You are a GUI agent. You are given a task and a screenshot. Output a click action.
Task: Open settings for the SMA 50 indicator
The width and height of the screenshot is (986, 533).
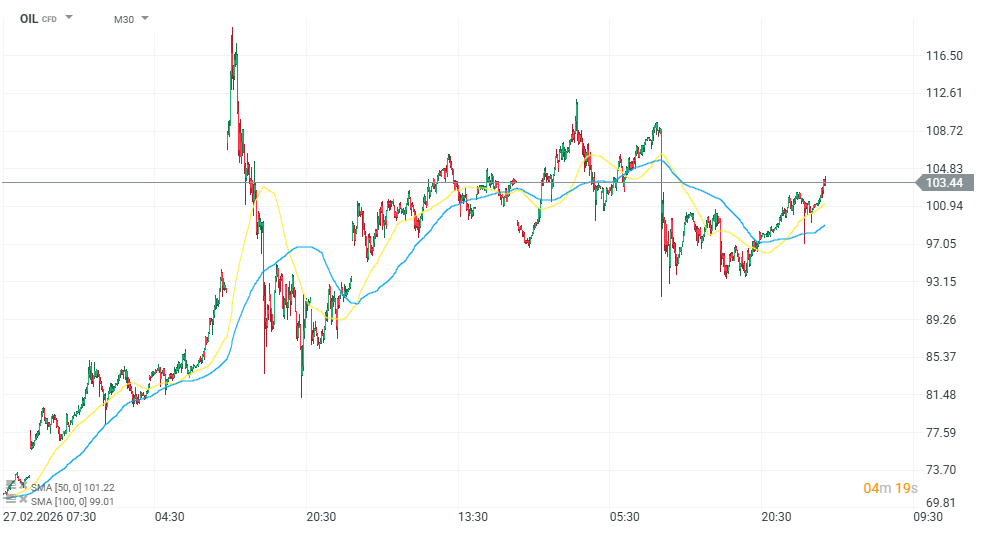point(11,488)
